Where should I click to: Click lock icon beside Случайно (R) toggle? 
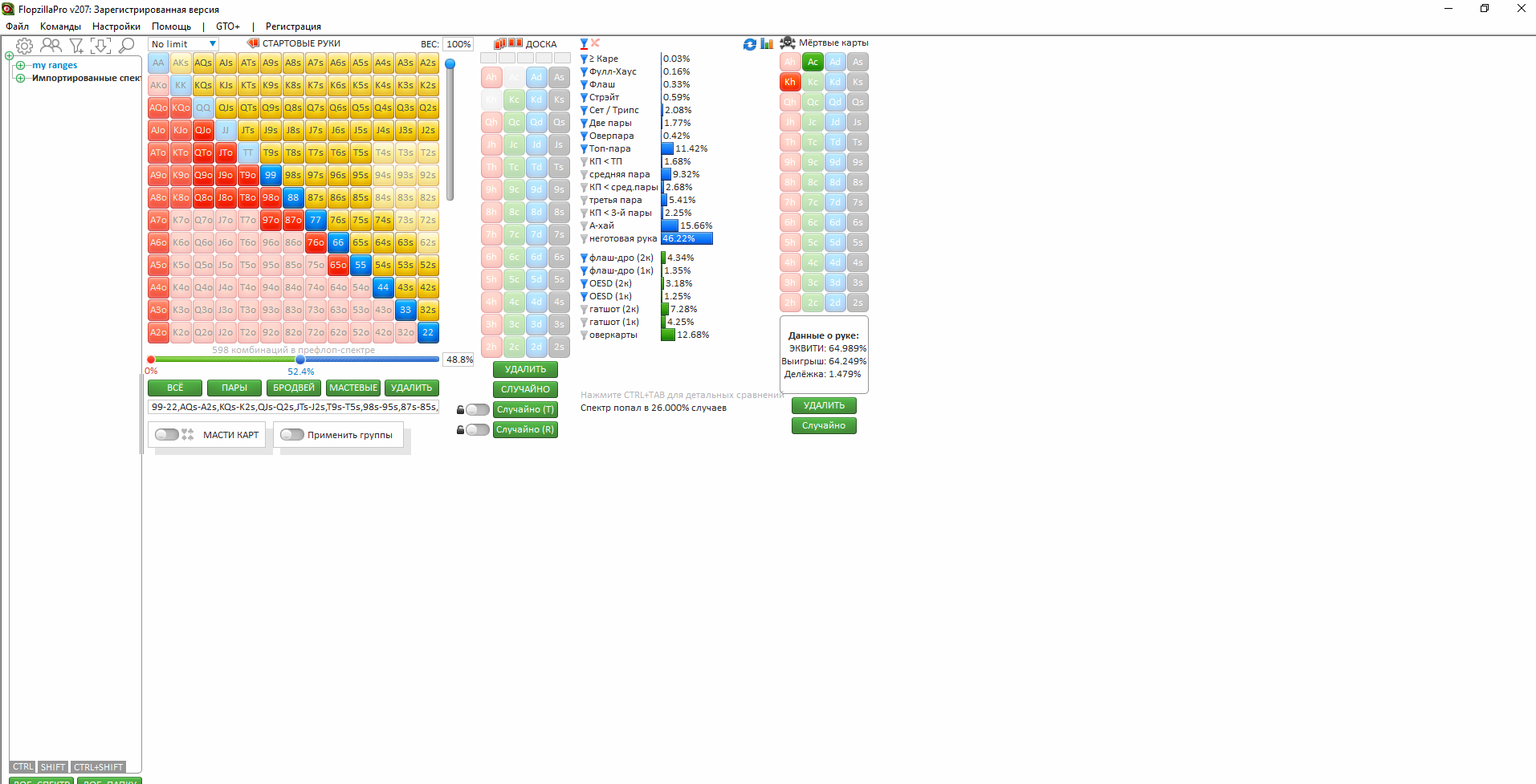pyautogui.click(x=460, y=429)
